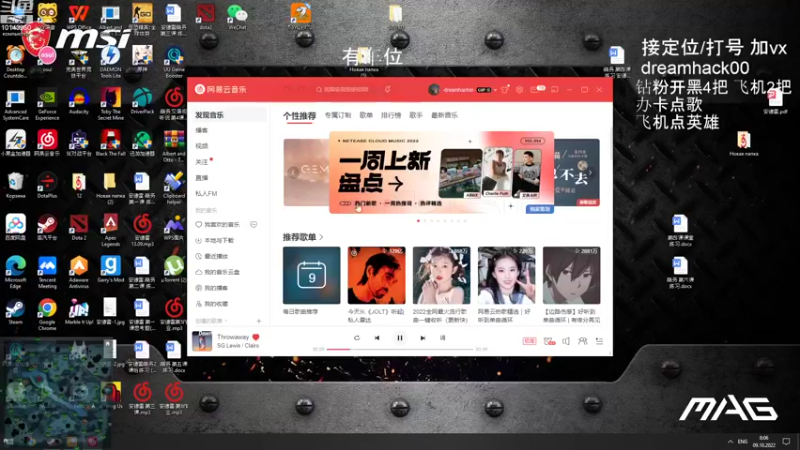Open the WeChat desktop shortcut
The width and height of the screenshot is (800, 450).
[x=237, y=16]
